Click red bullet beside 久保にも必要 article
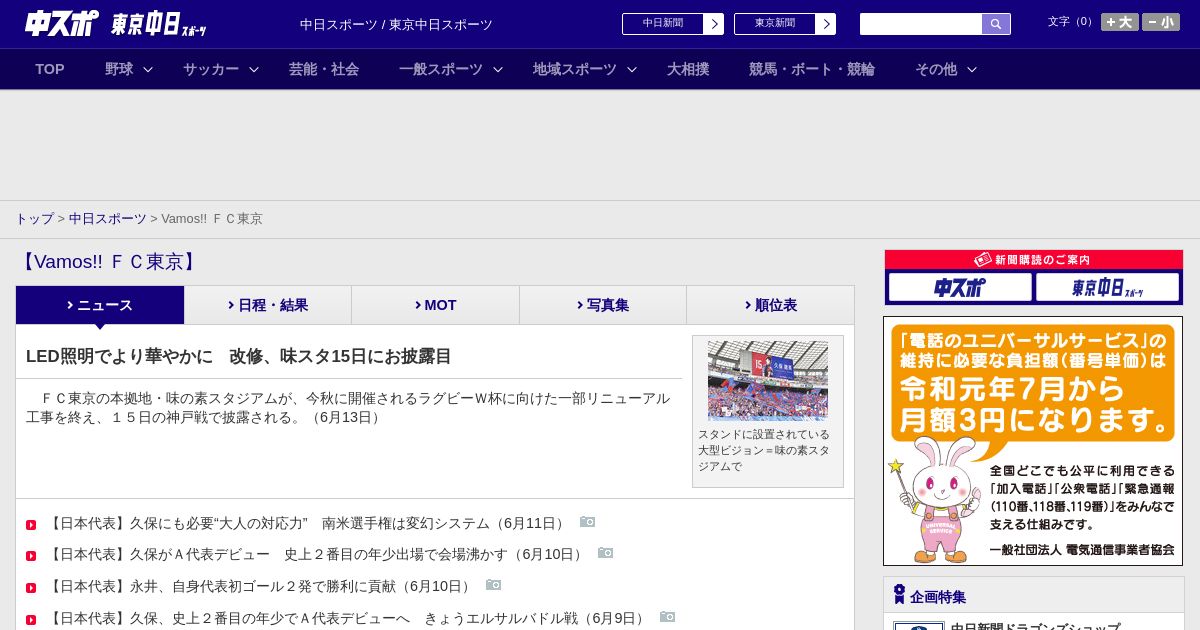1200x630 pixels. pyautogui.click(x=31, y=525)
